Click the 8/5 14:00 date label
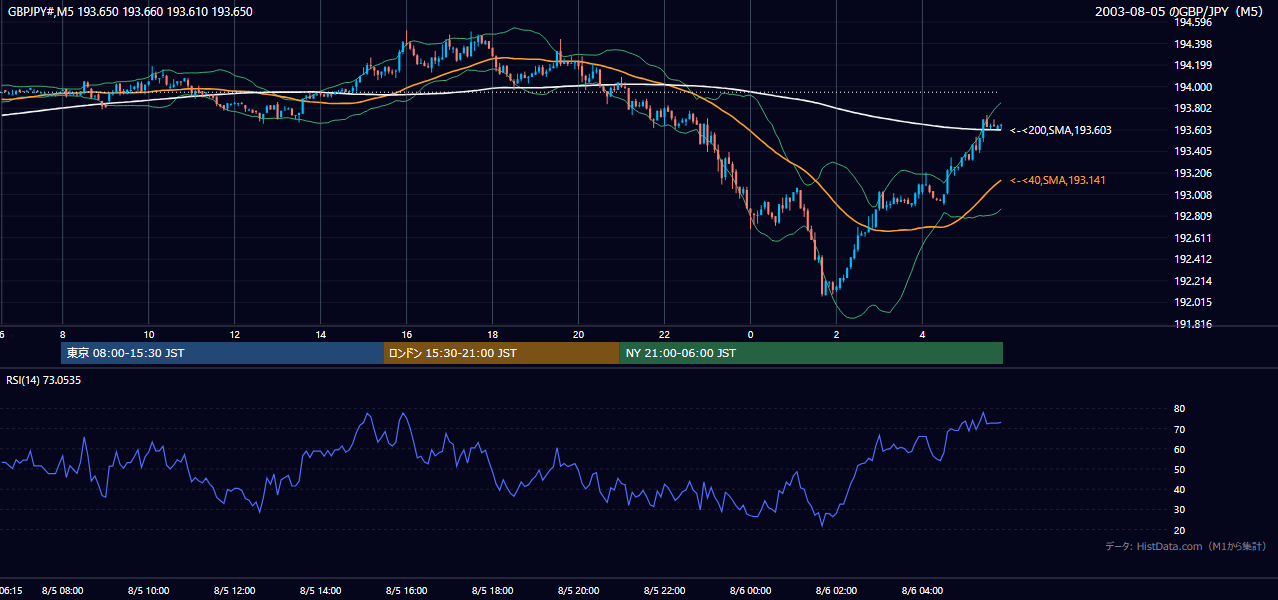The height and width of the screenshot is (600, 1278). (320, 590)
